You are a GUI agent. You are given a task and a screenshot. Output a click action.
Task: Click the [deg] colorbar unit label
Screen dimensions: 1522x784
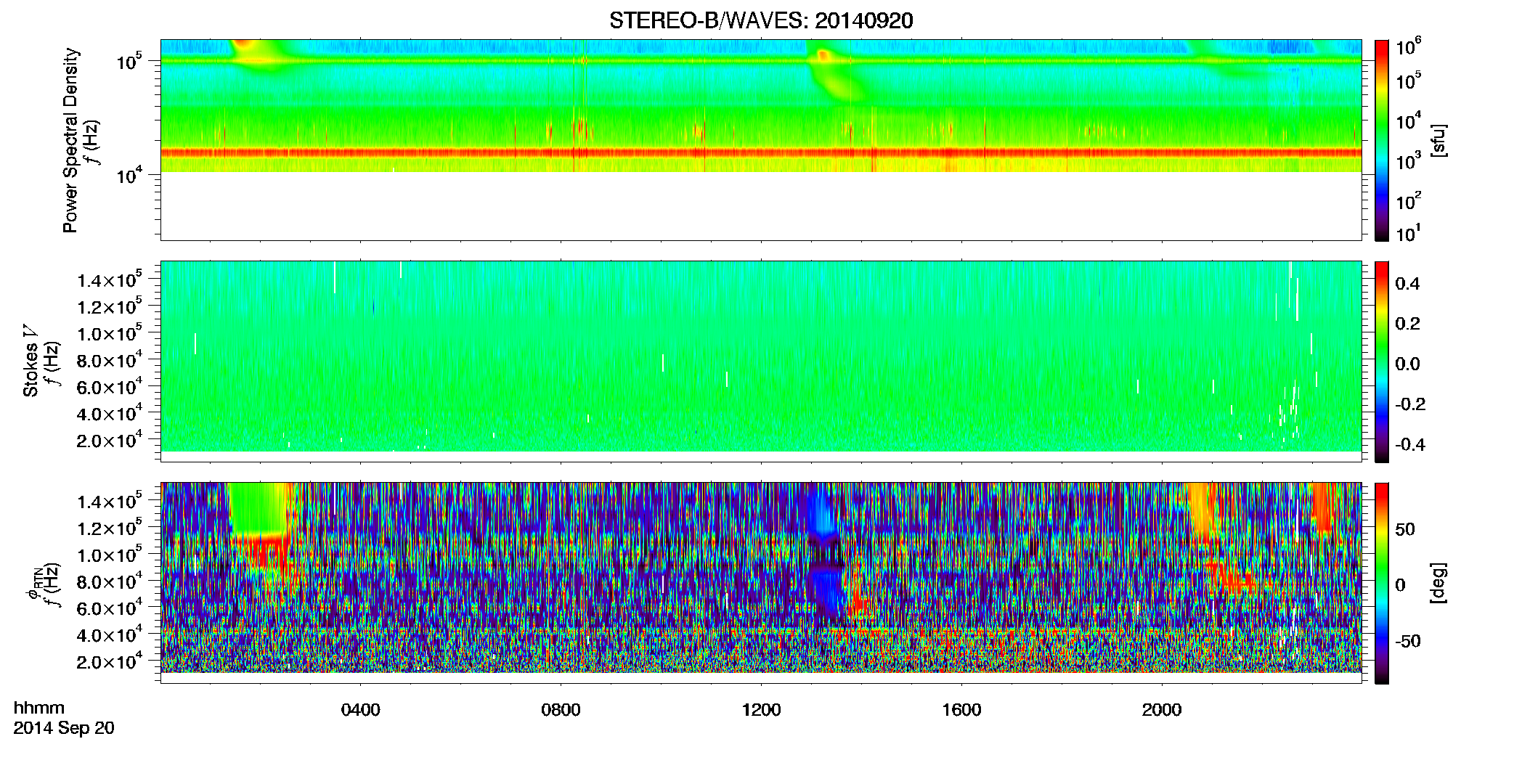[x=1438, y=583]
